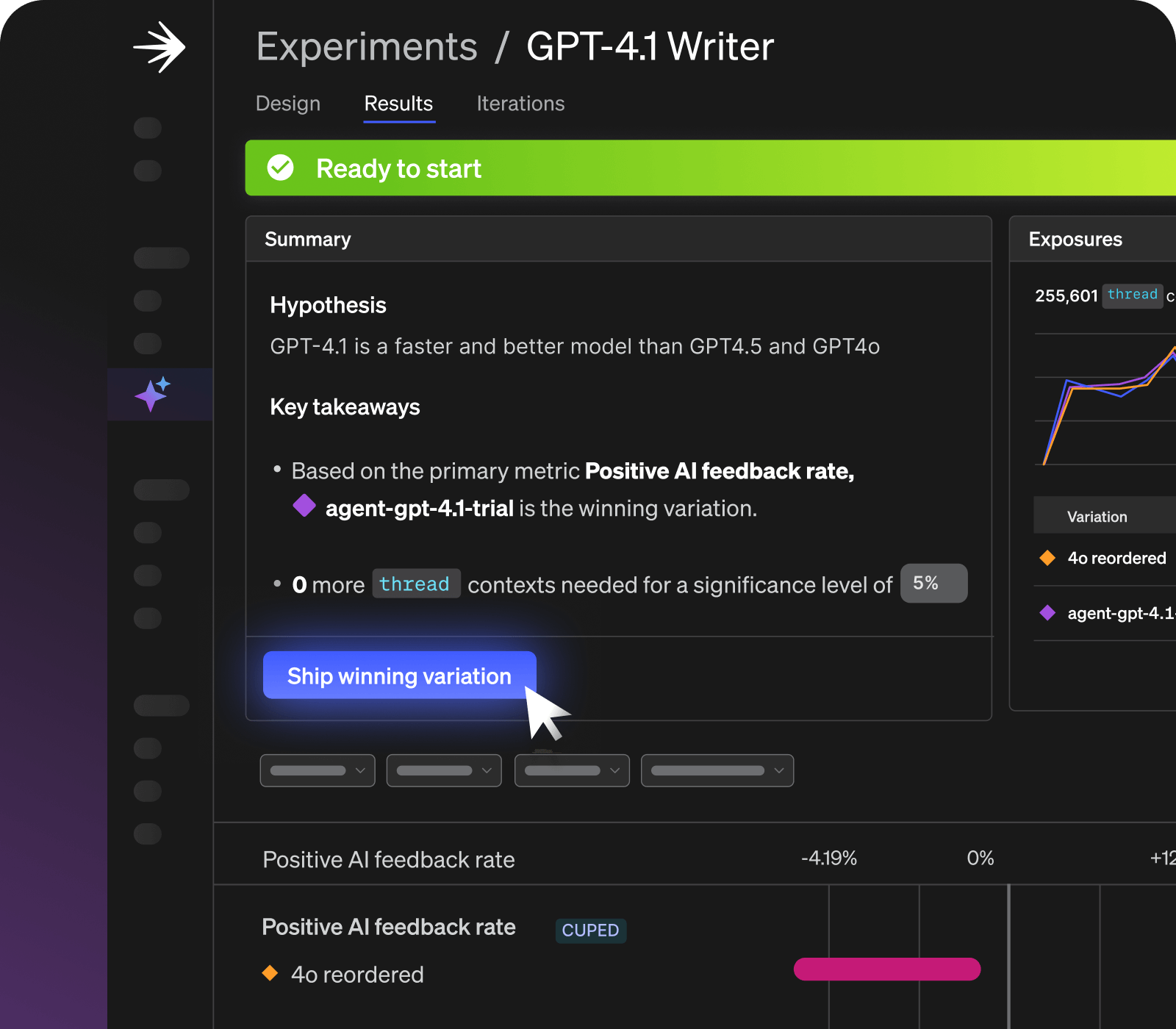
Task: Open the 5% significance level dropdown
Action: coord(934,583)
